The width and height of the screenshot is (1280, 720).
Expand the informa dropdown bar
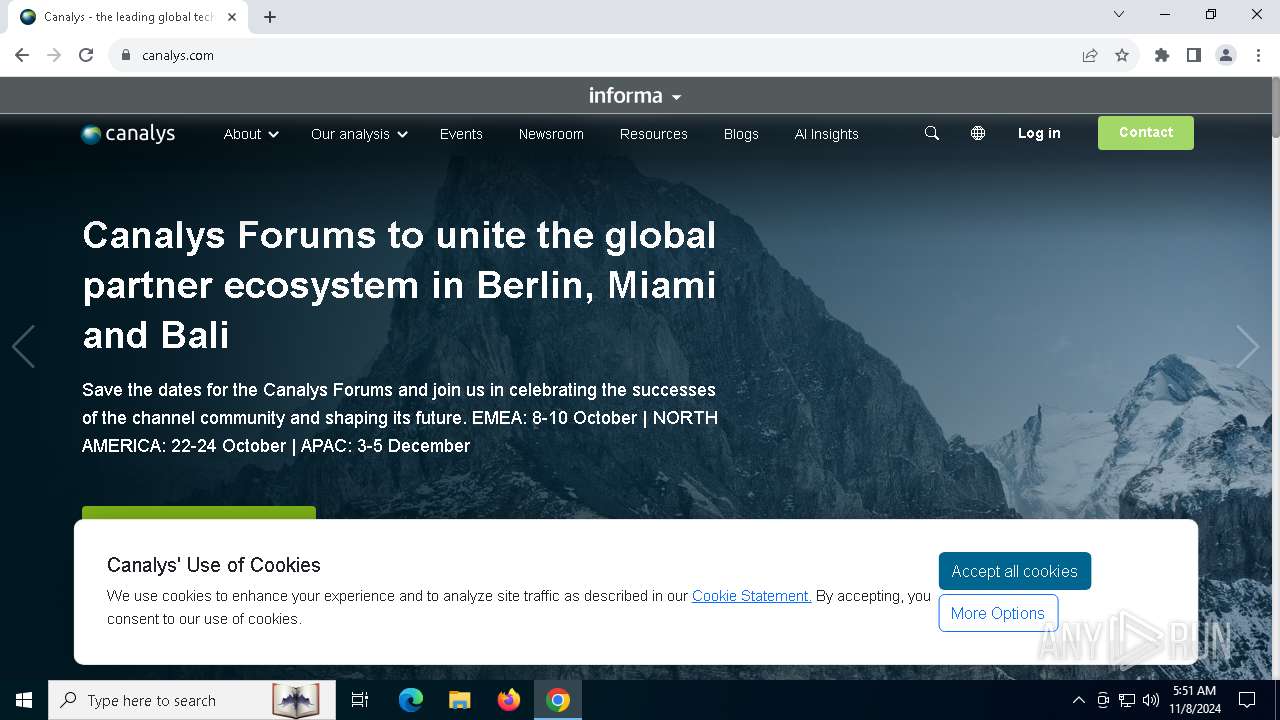click(x=635, y=96)
